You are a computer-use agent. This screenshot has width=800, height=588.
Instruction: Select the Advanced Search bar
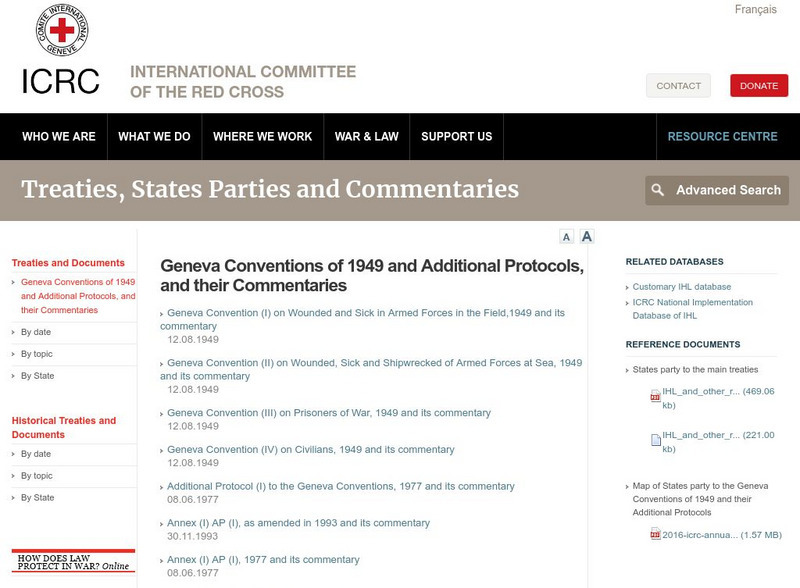[718, 189]
